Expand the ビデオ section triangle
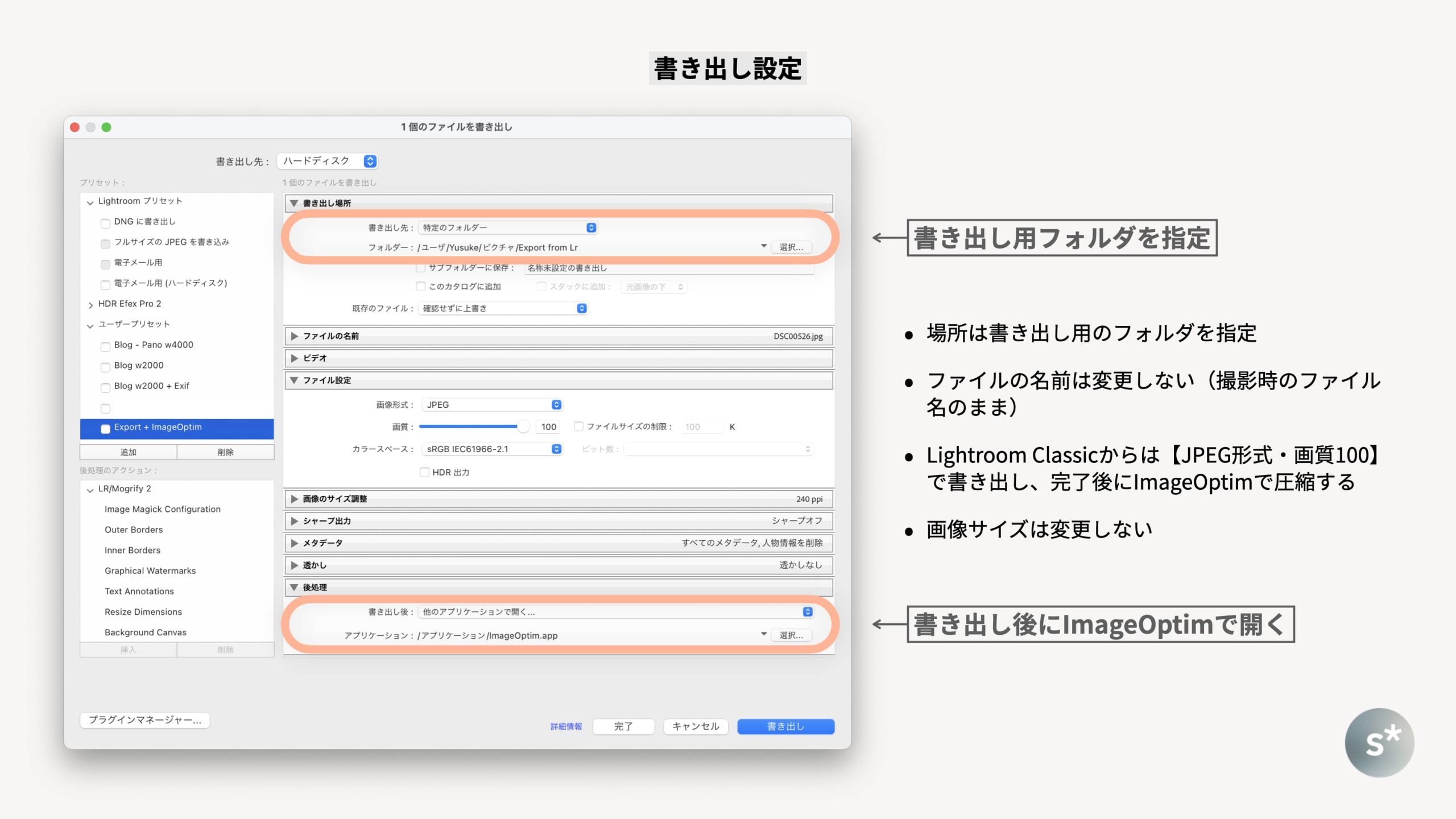This screenshot has height=819, width=1456. pos(294,358)
